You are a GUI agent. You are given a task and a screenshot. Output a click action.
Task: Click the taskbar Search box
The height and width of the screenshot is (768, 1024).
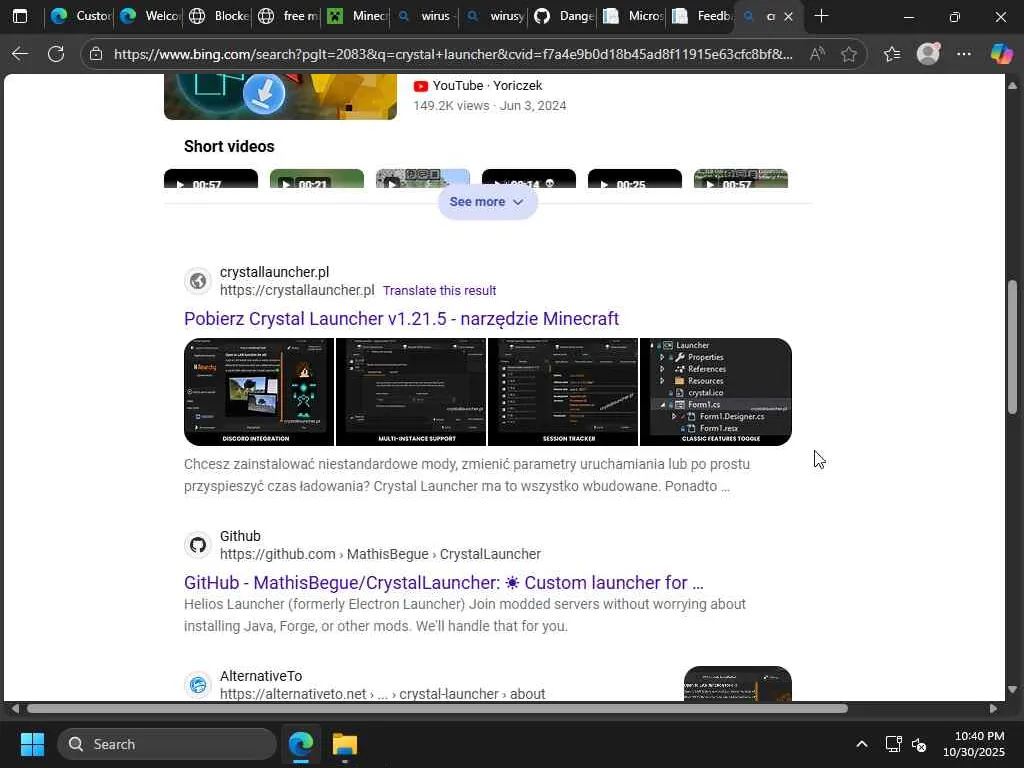pyautogui.click(x=167, y=744)
